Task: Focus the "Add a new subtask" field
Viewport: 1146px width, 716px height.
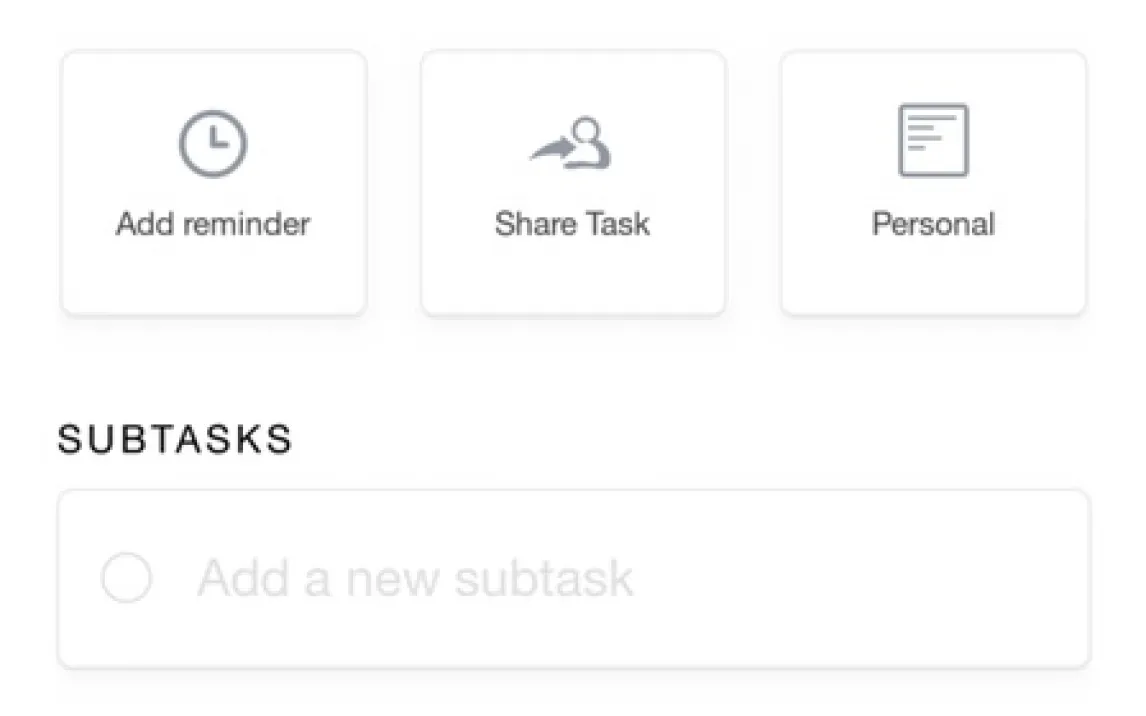Action: pyautogui.click(x=573, y=578)
